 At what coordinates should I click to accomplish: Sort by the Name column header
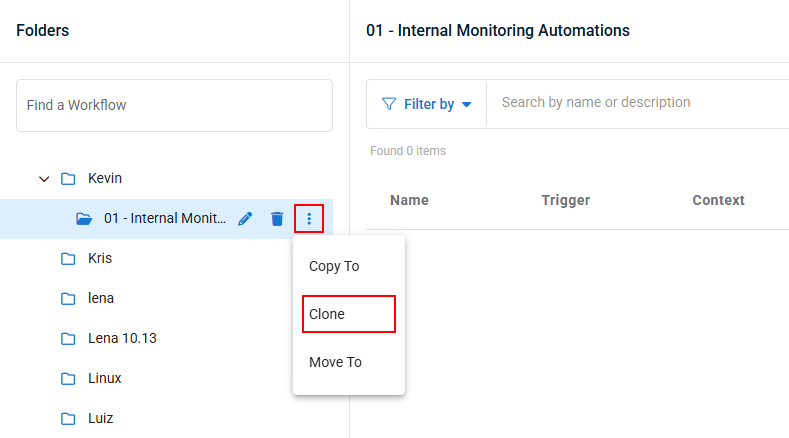click(409, 200)
